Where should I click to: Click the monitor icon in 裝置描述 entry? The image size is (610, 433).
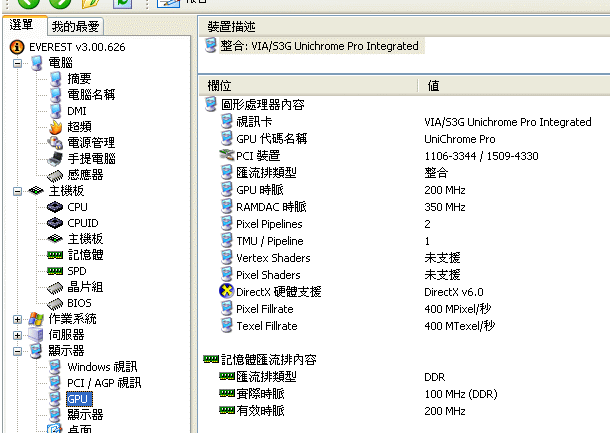[210, 45]
